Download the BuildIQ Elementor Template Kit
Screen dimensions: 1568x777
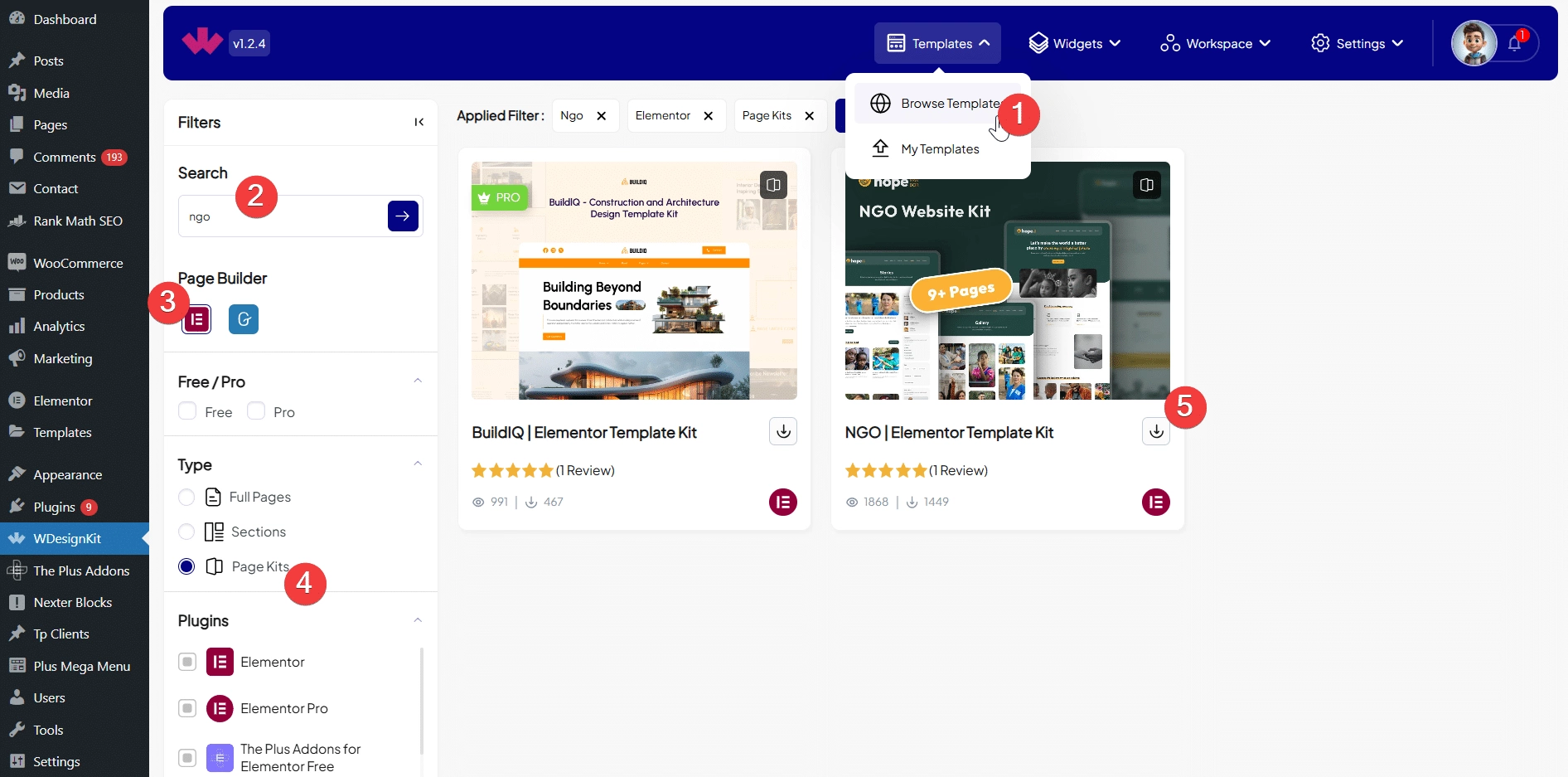pos(783,431)
